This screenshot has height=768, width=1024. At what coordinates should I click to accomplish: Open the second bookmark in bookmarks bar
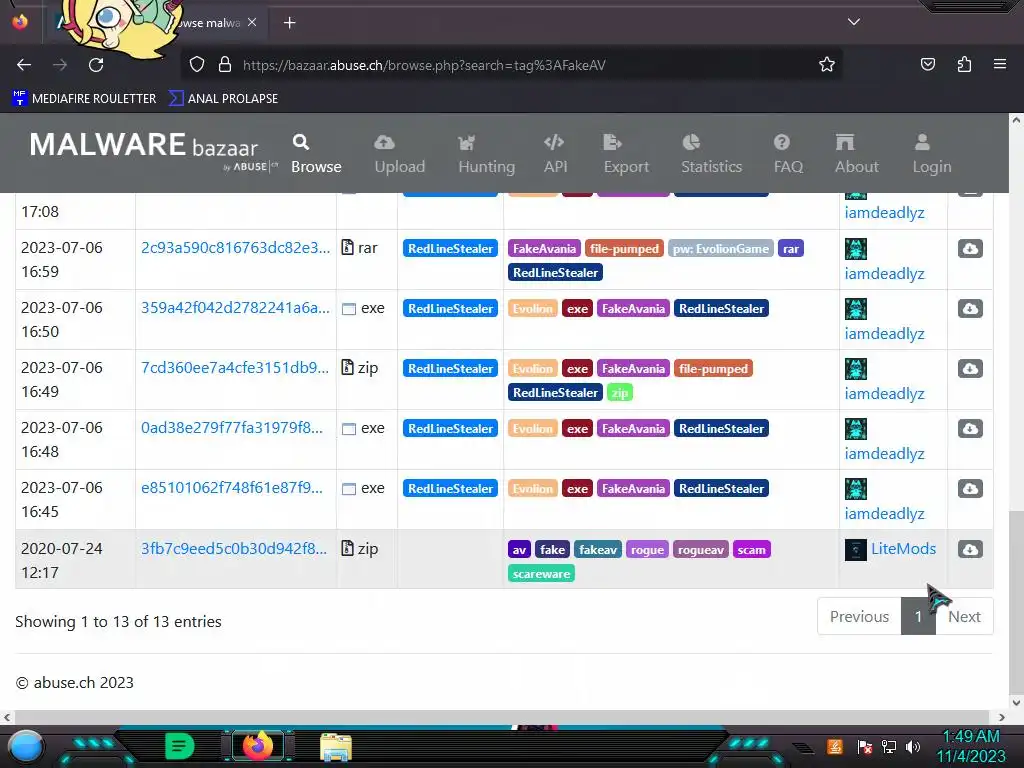point(223,99)
